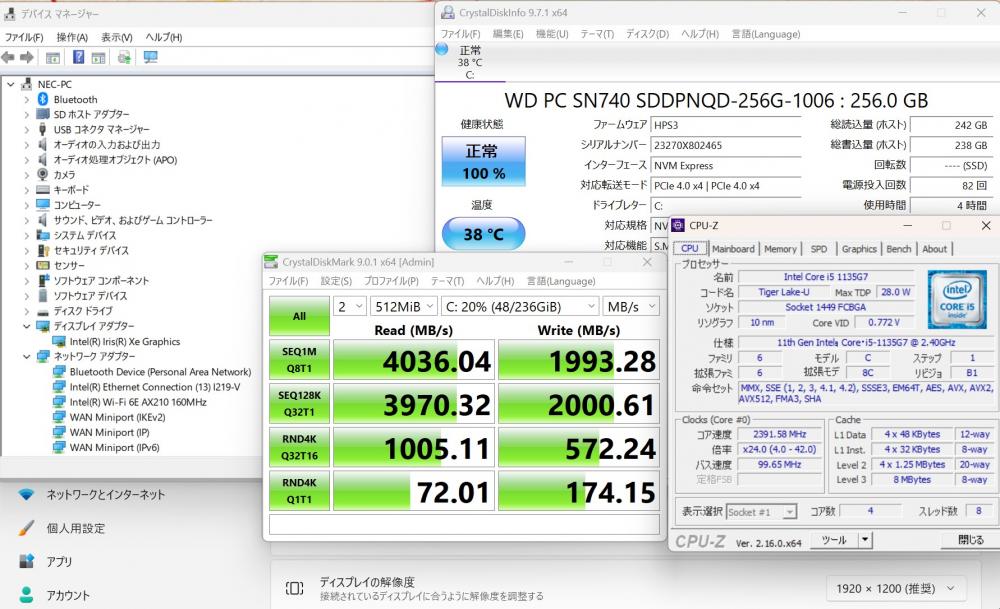The image size is (1000, 609).
Task: Expand the センサー tree node
Action: [26, 265]
